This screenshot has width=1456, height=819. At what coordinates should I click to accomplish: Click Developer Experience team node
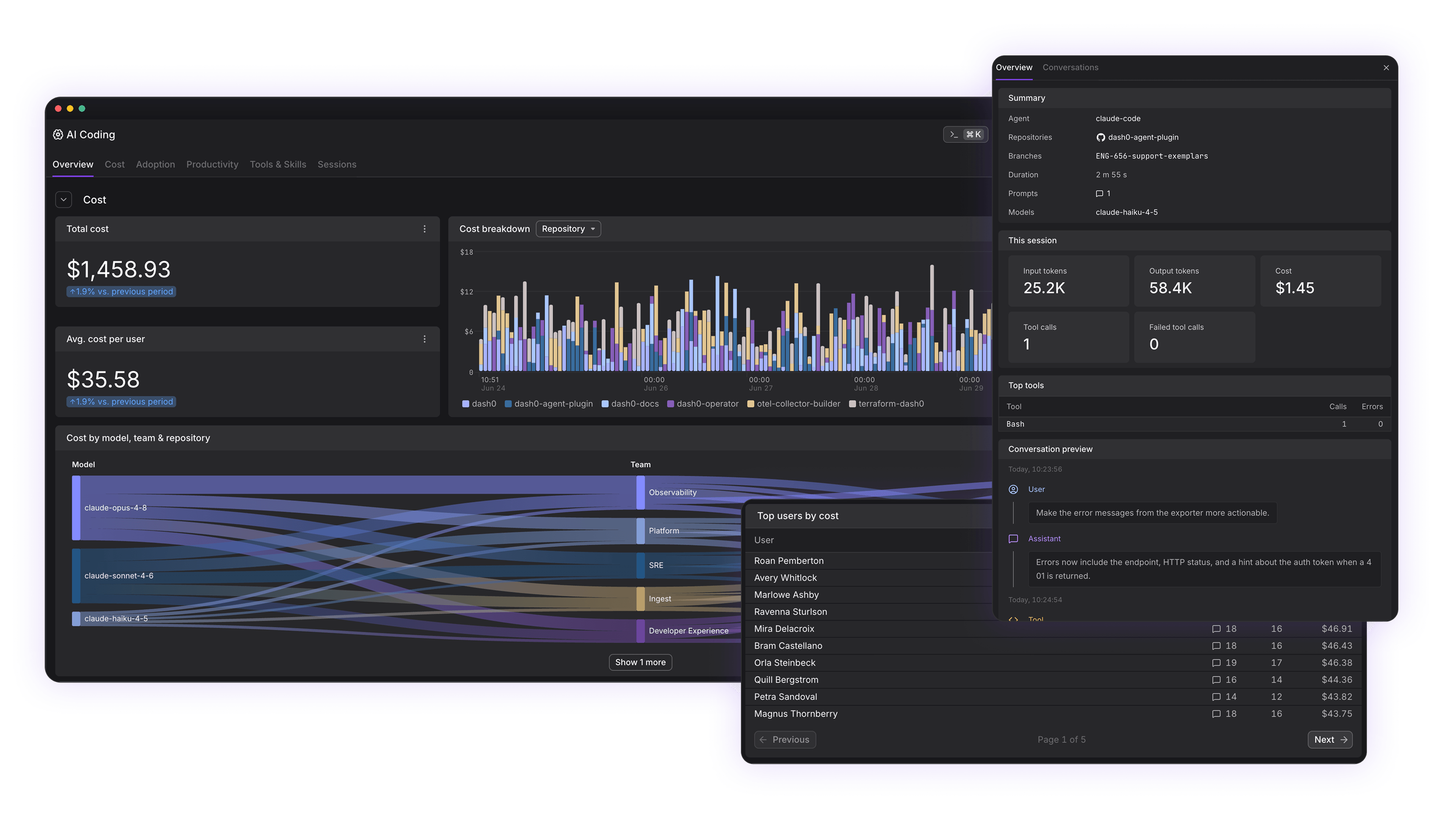640,631
